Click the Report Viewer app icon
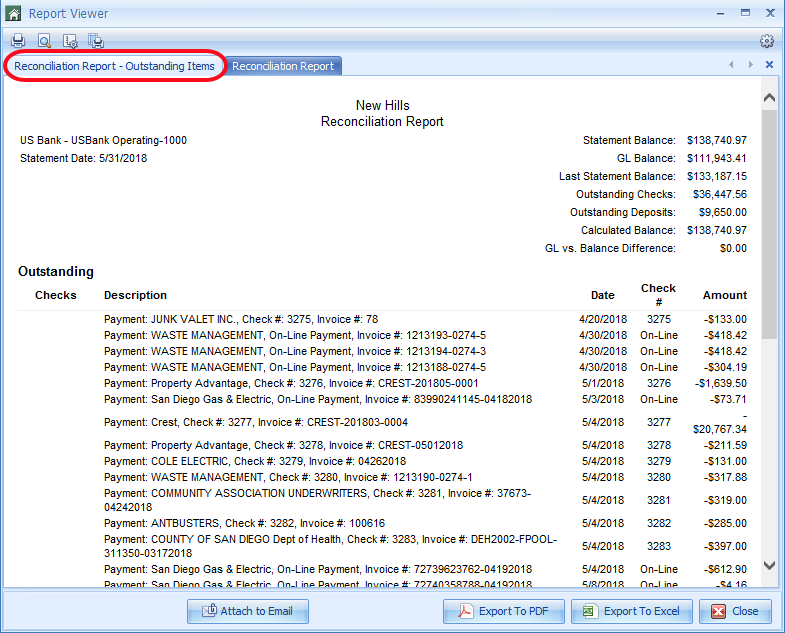The width and height of the screenshot is (785, 633). 13,13
